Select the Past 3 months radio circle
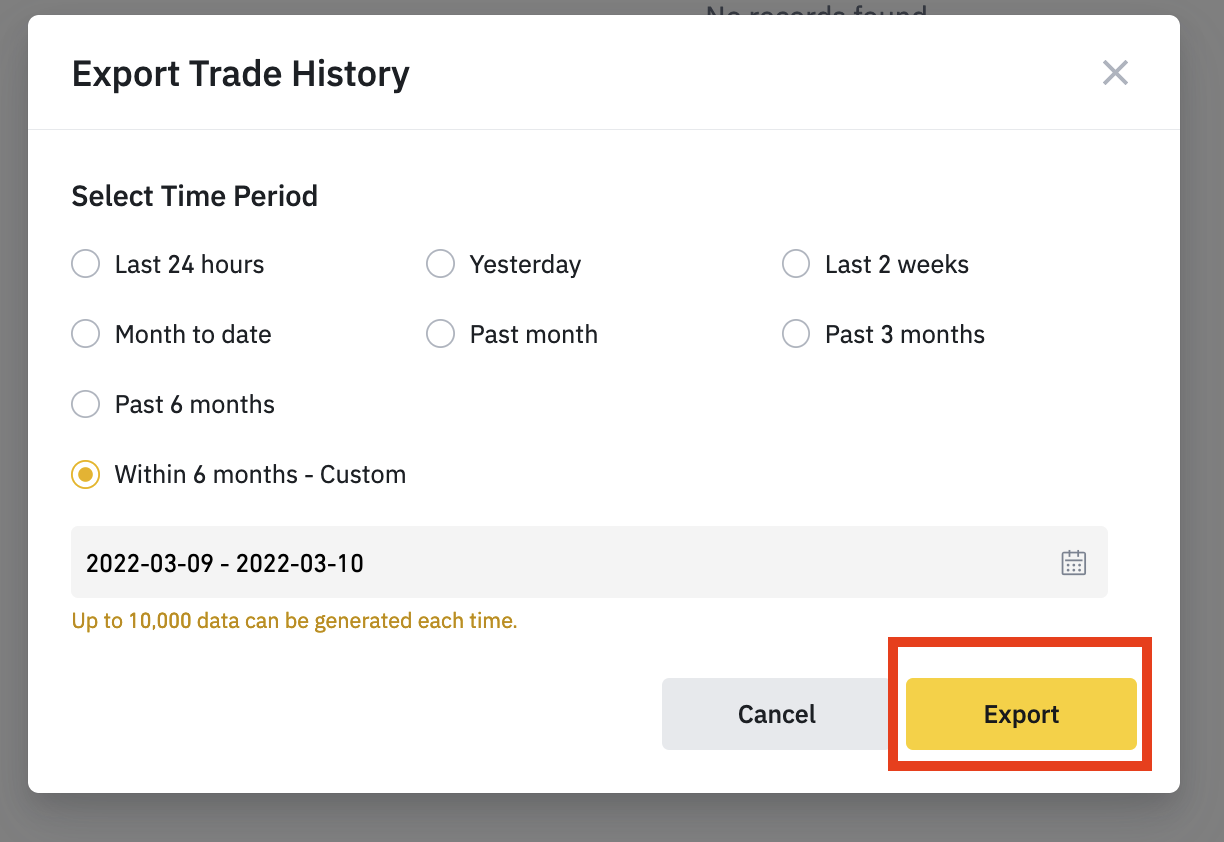The image size is (1224, 842). tap(796, 334)
